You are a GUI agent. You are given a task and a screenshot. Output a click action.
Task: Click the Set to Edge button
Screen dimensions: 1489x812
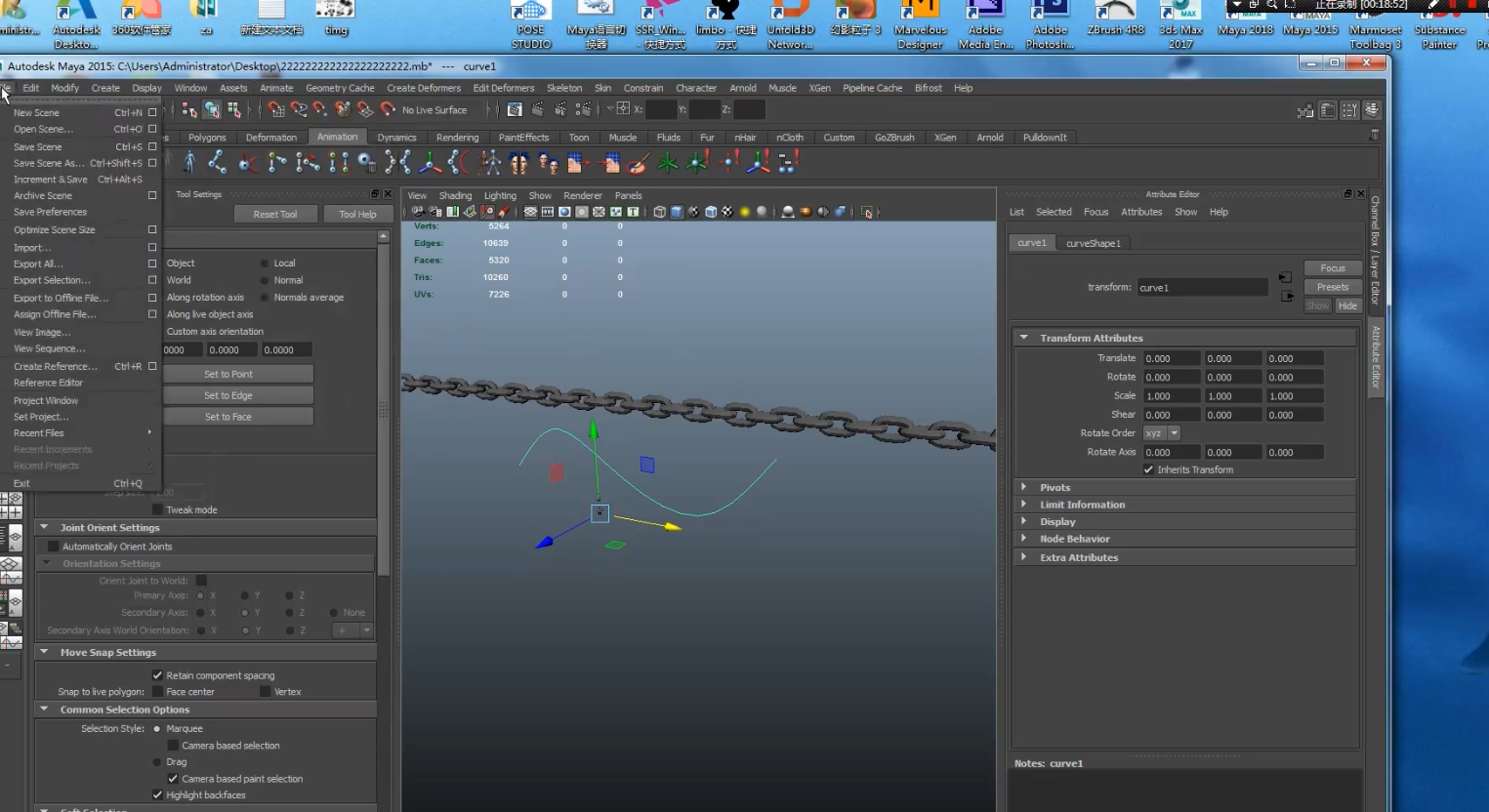click(x=228, y=395)
